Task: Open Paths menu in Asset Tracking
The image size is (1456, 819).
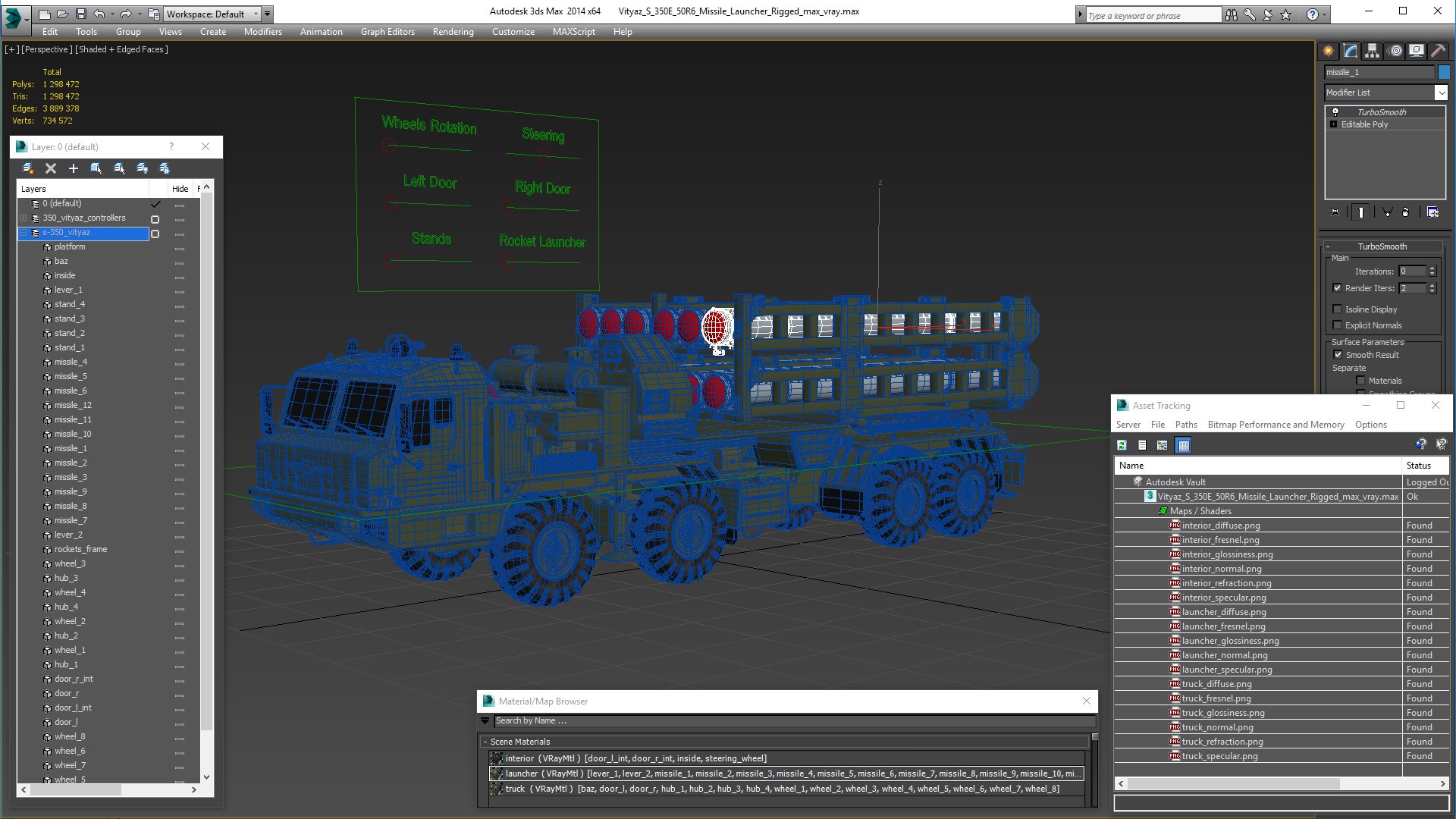Action: pos(1186,425)
